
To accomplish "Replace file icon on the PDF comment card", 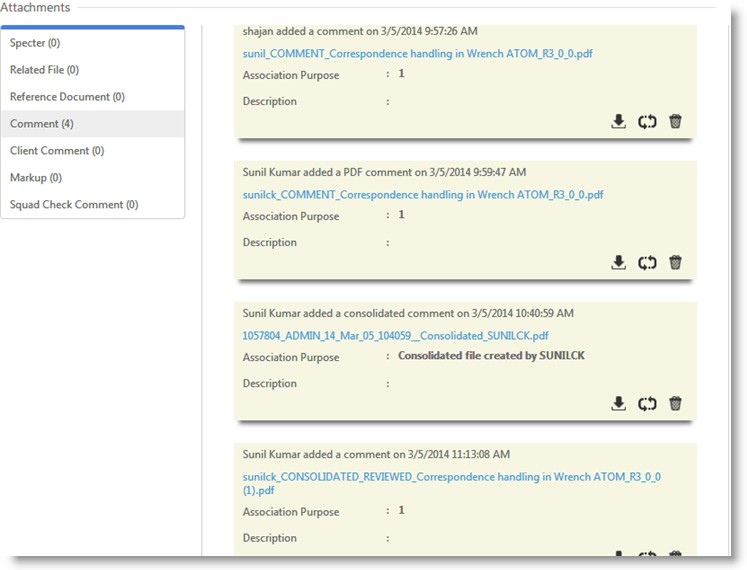I will click(647, 263).
